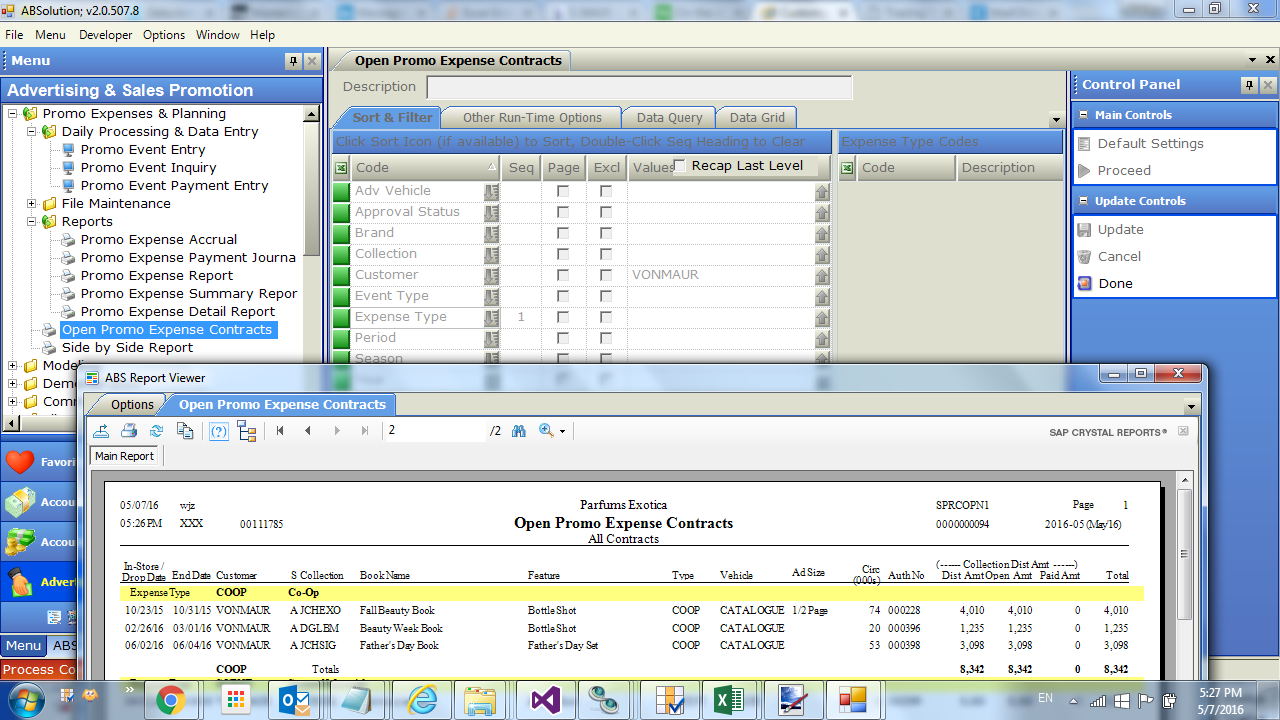
Task: Open lookup for Adv Vehicle row
Action: [x=492, y=191]
